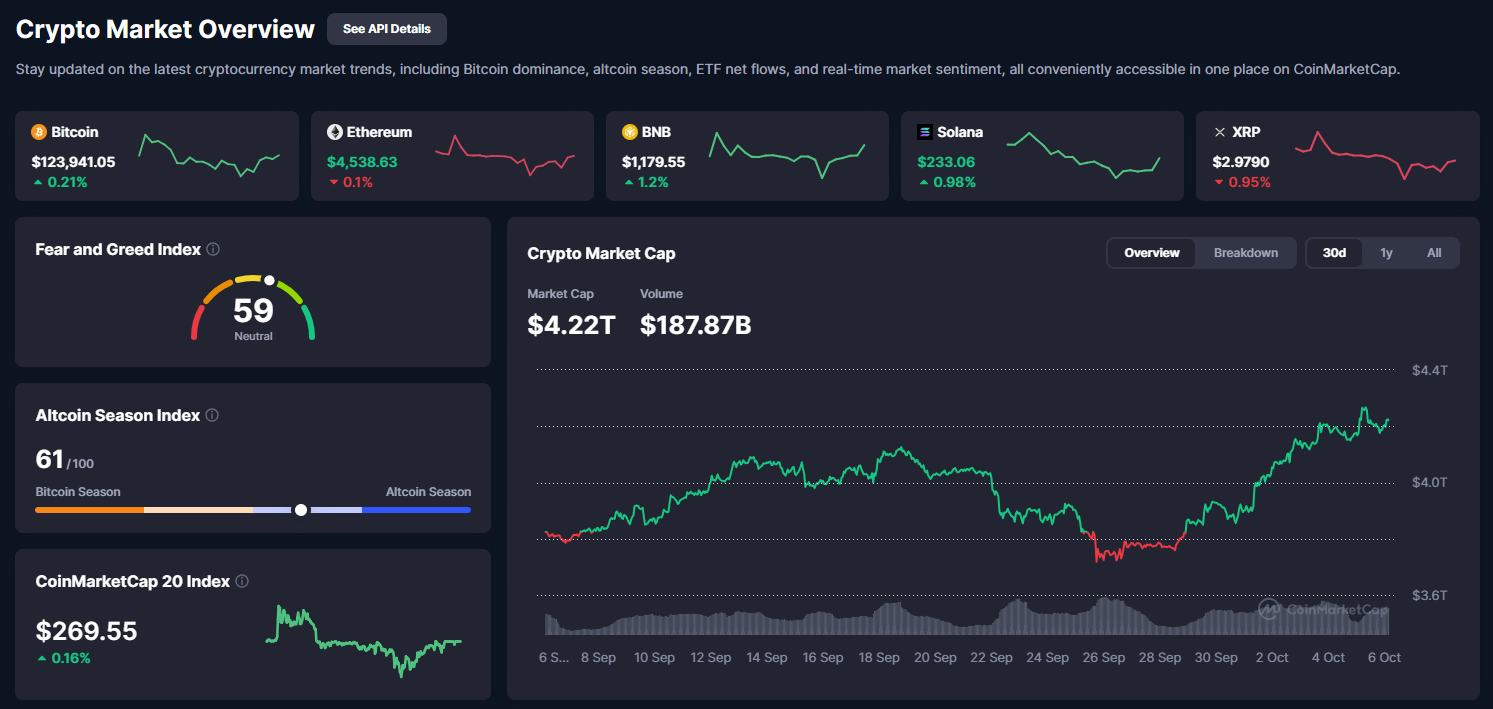Open CoinMarketCap 20 Index info icon
Screen dimensions: 1493x709
click(x=242, y=581)
